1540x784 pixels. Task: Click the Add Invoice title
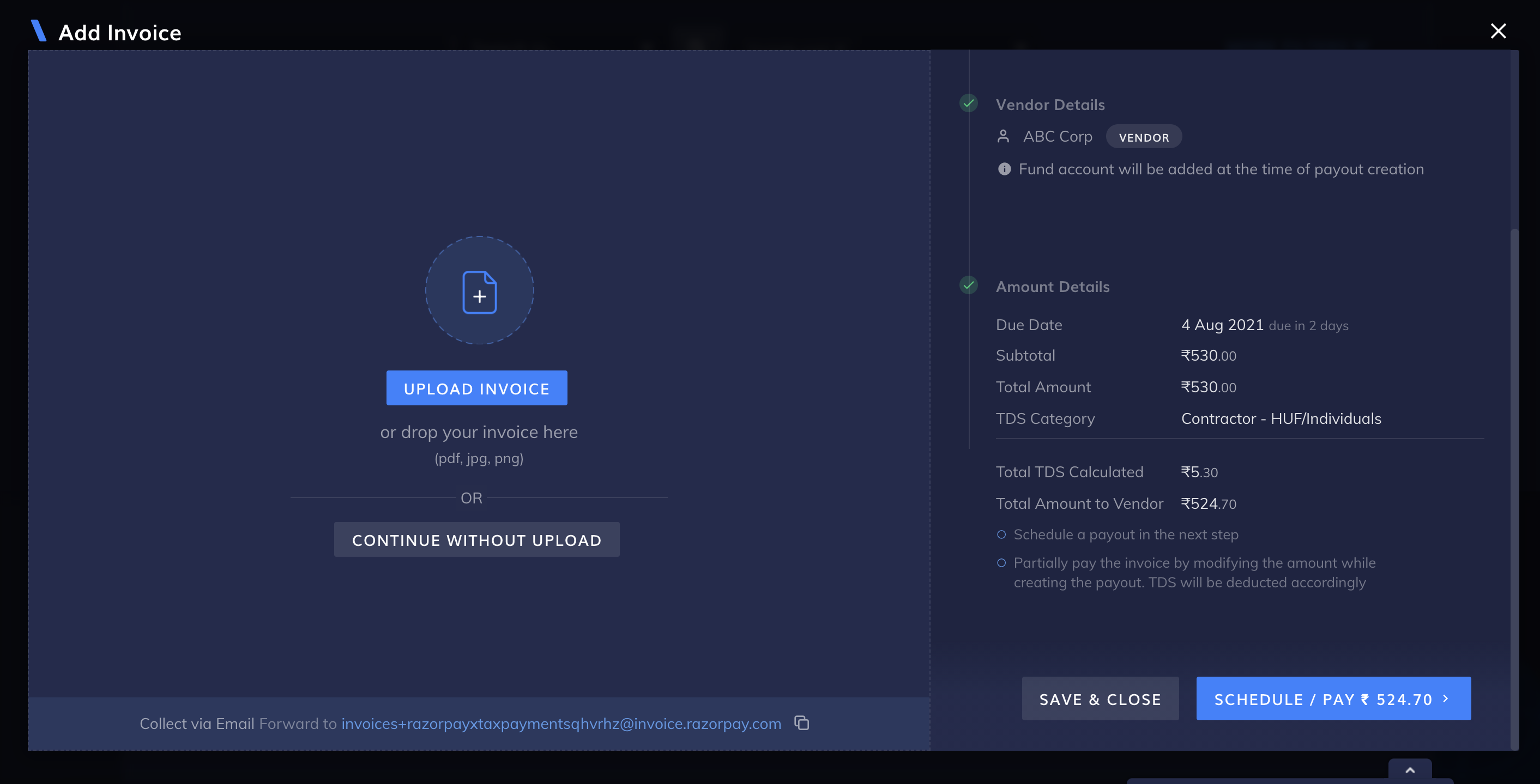[x=119, y=33]
